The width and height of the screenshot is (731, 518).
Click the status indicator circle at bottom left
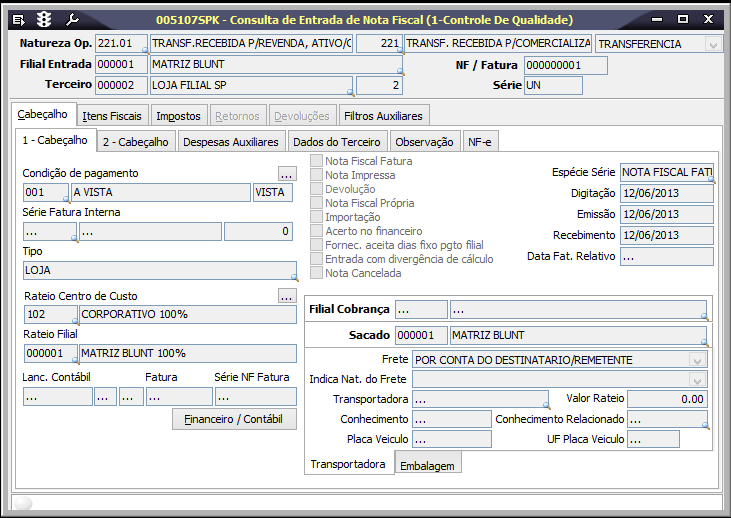[23, 503]
